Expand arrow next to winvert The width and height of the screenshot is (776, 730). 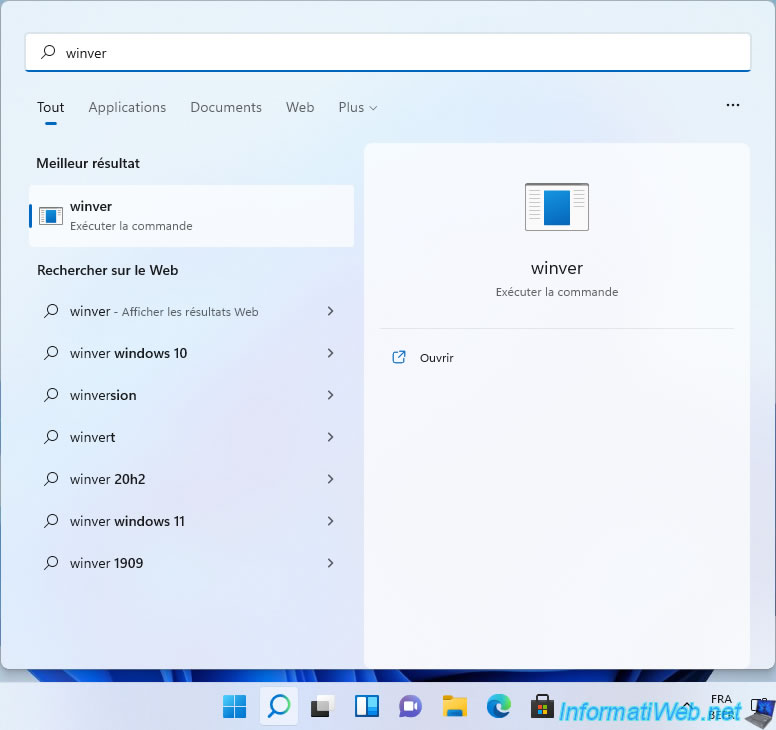tap(331, 438)
